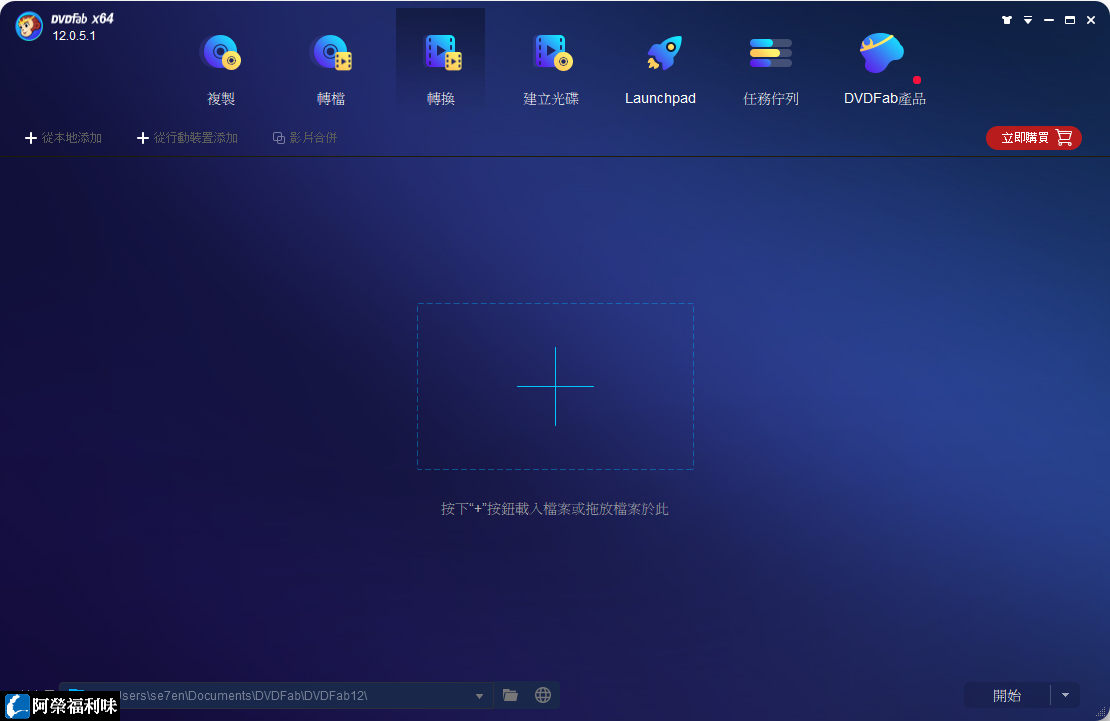Click the window corner resize grip
Screen dimensions: 1110x721
1102,713
